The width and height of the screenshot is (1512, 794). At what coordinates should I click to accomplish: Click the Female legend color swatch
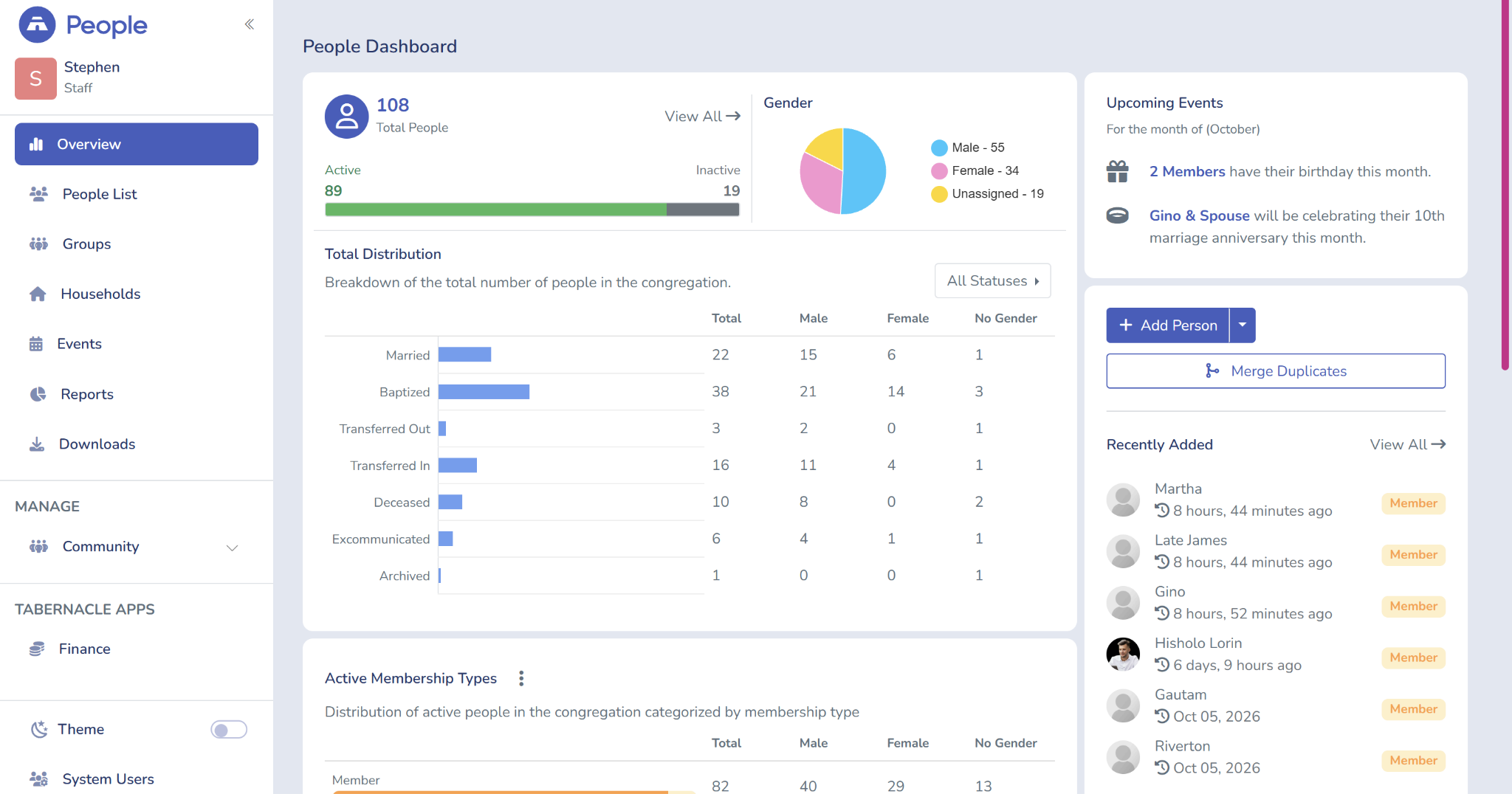939,170
